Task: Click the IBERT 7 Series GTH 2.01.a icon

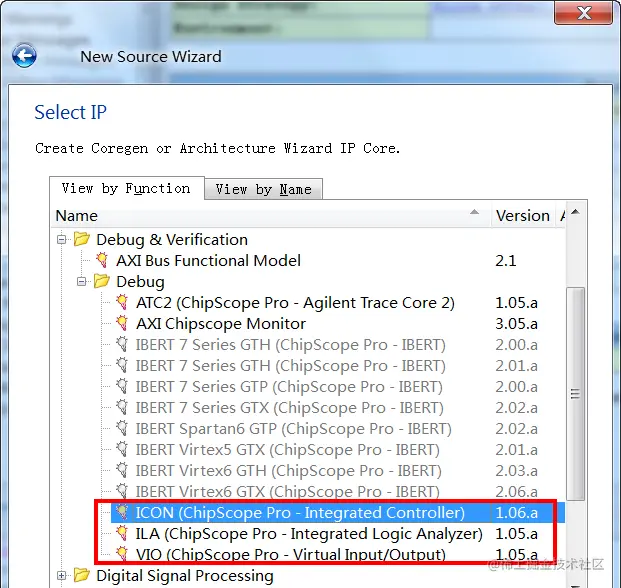Action: [122, 365]
